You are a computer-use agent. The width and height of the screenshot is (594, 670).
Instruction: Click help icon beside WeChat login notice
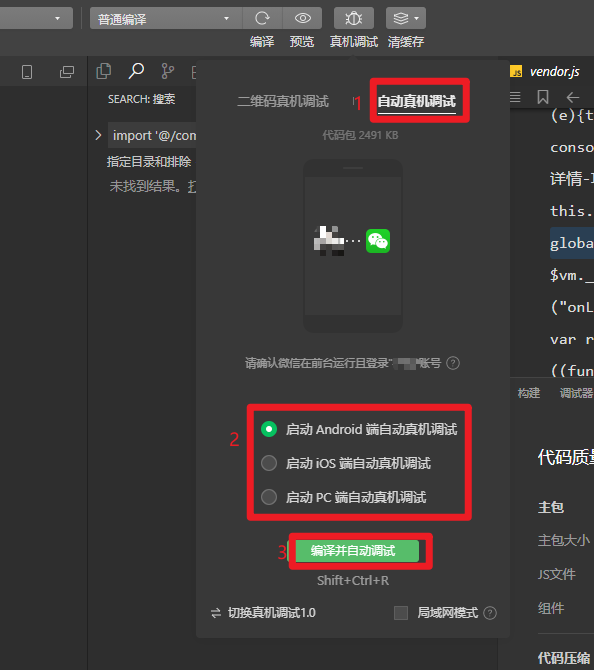point(453,363)
